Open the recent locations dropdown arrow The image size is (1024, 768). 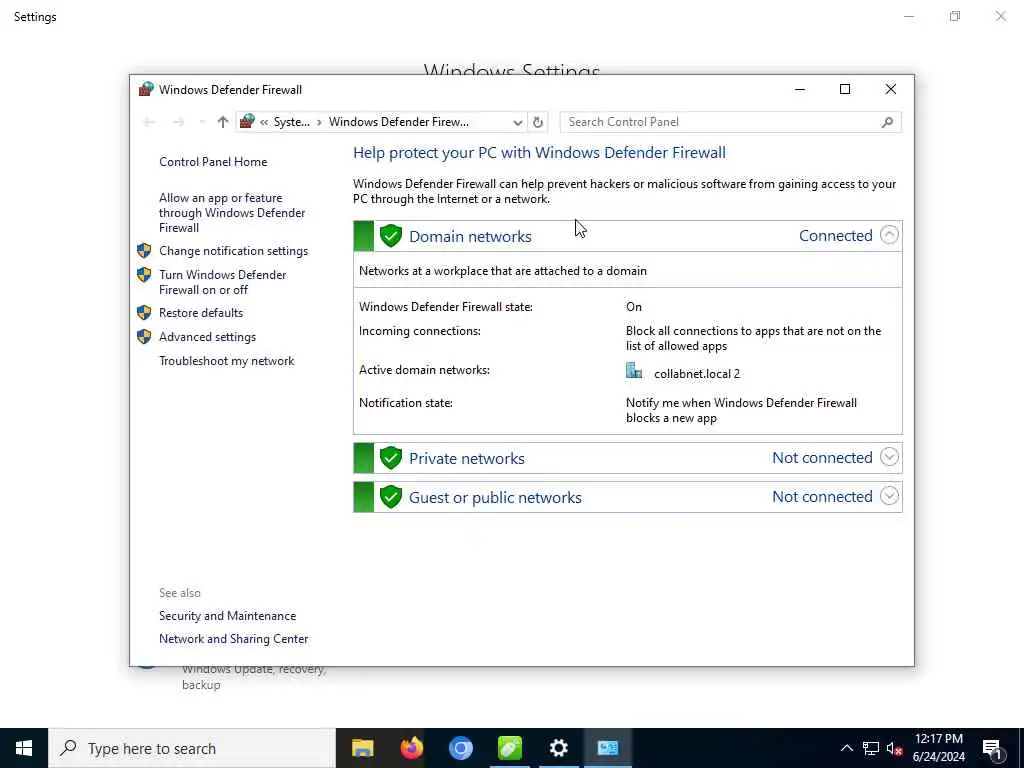coord(202,122)
